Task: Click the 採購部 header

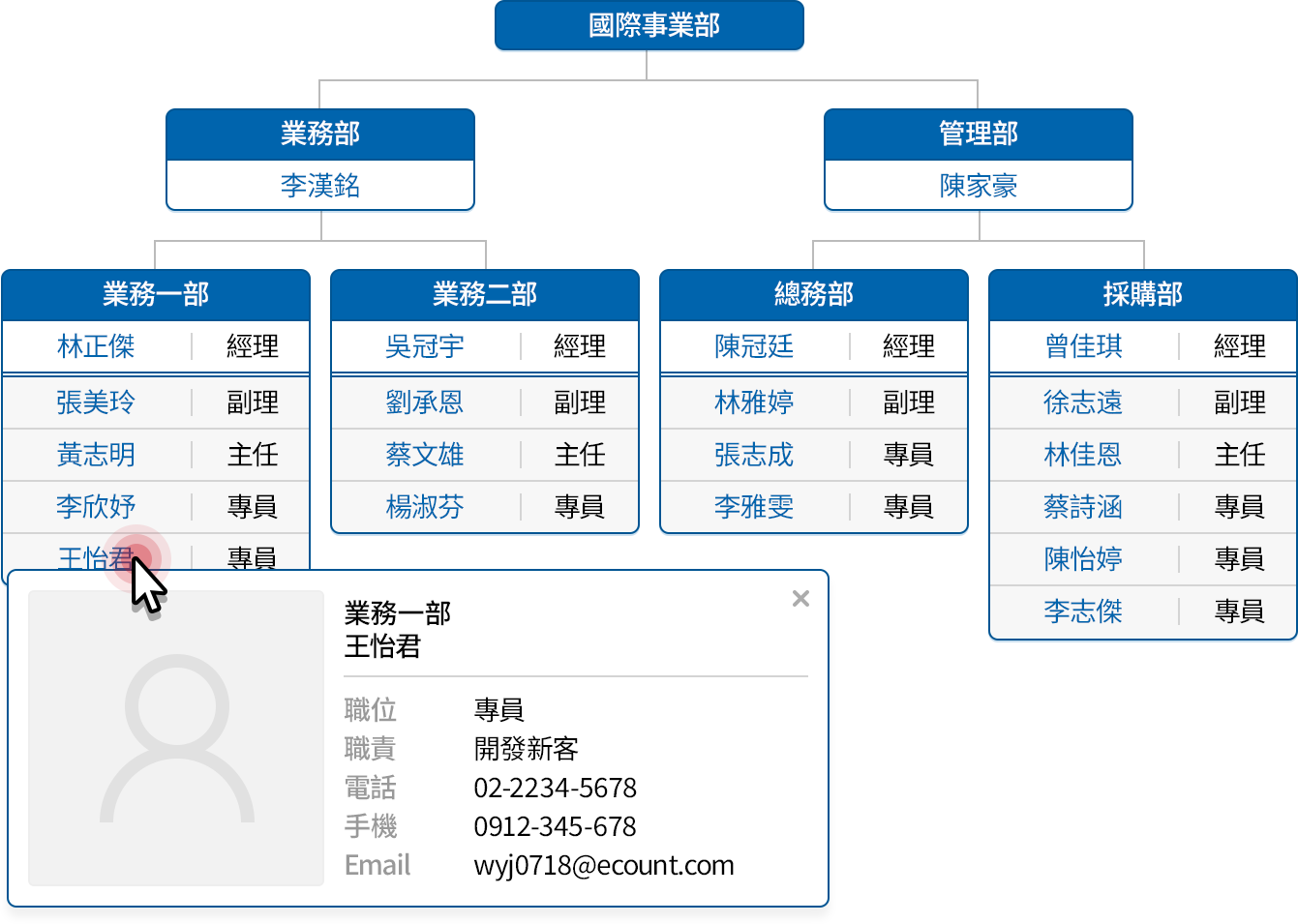Action: point(1143,294)
